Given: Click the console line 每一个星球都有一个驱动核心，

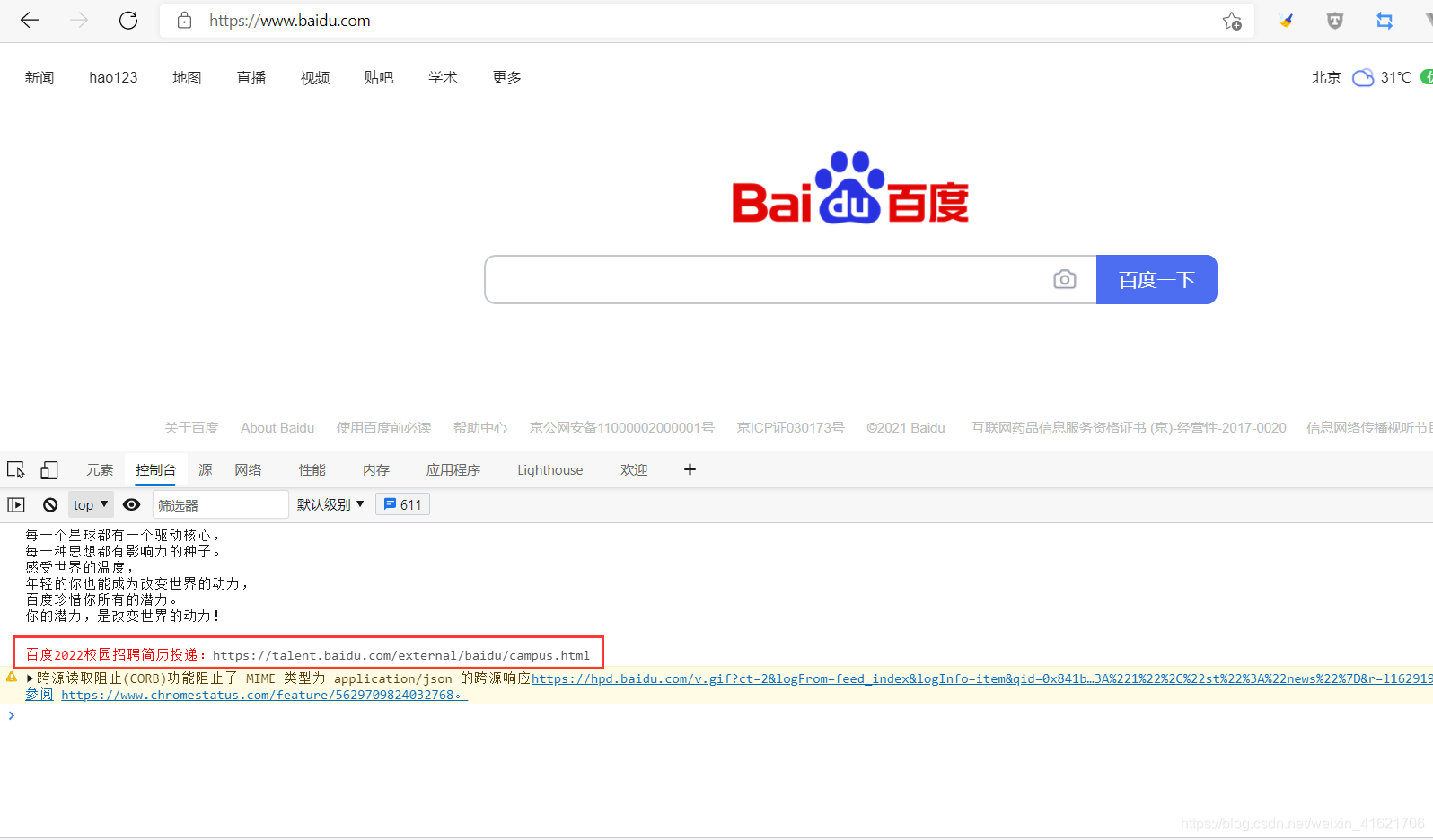Looking at the screenshot, I should [x=123, y=535].
